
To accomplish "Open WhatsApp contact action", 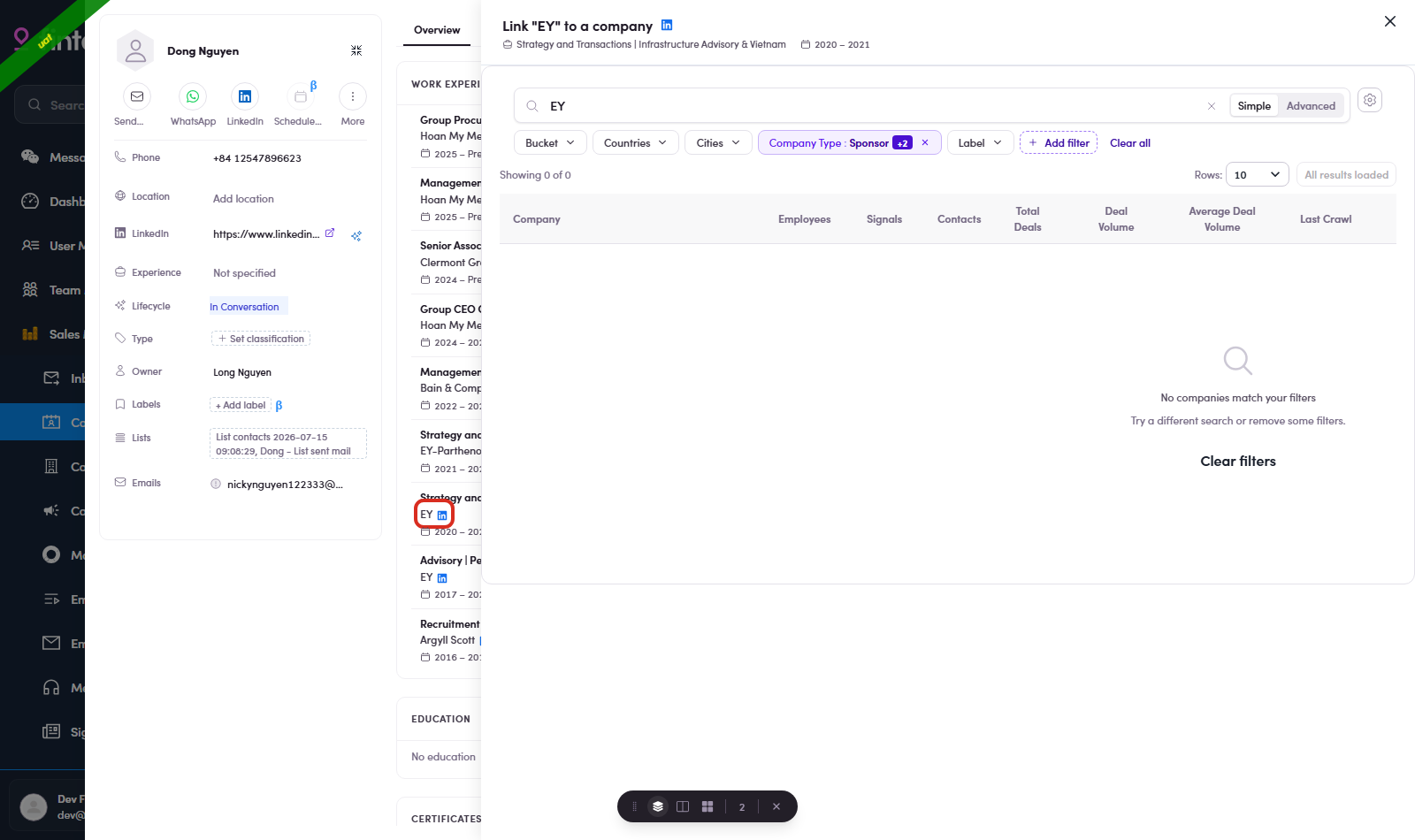I will point(193,96).
